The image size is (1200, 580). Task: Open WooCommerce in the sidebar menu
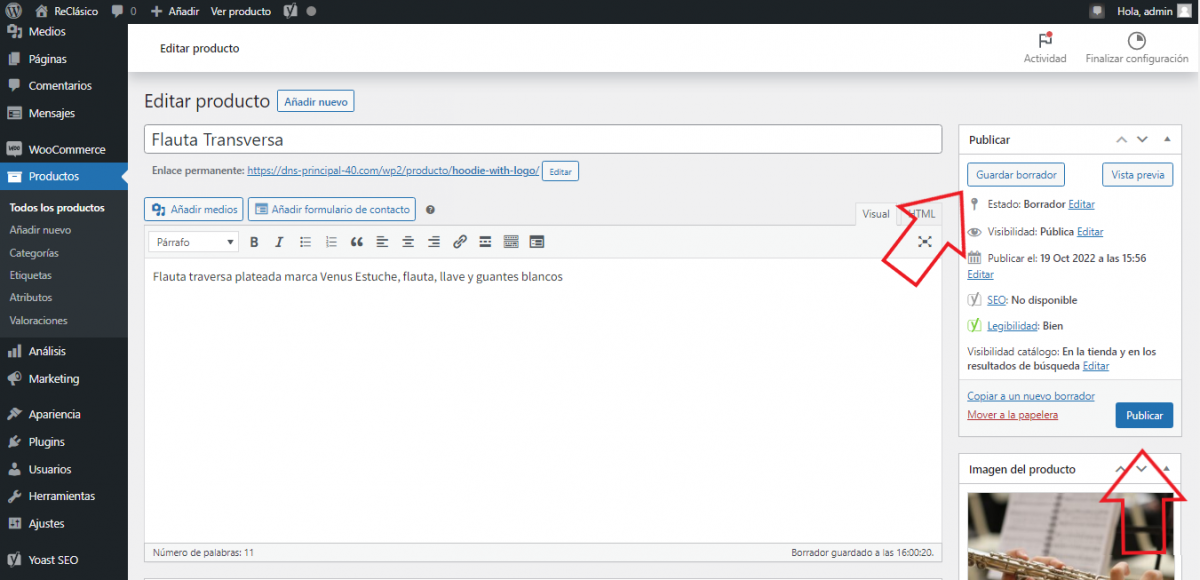[66, 150]
